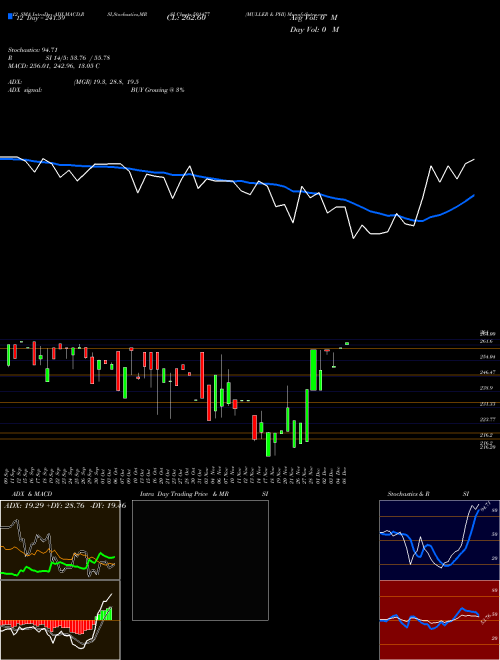The width and height of the screenshot is (500, 660).
Task: Click the '(MGR) 19.3, 28.8, 19.5' ADX values
Action: coord(106,82)
